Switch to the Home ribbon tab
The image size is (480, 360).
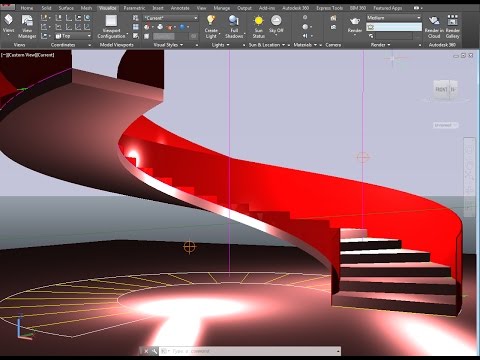point(27,8)
